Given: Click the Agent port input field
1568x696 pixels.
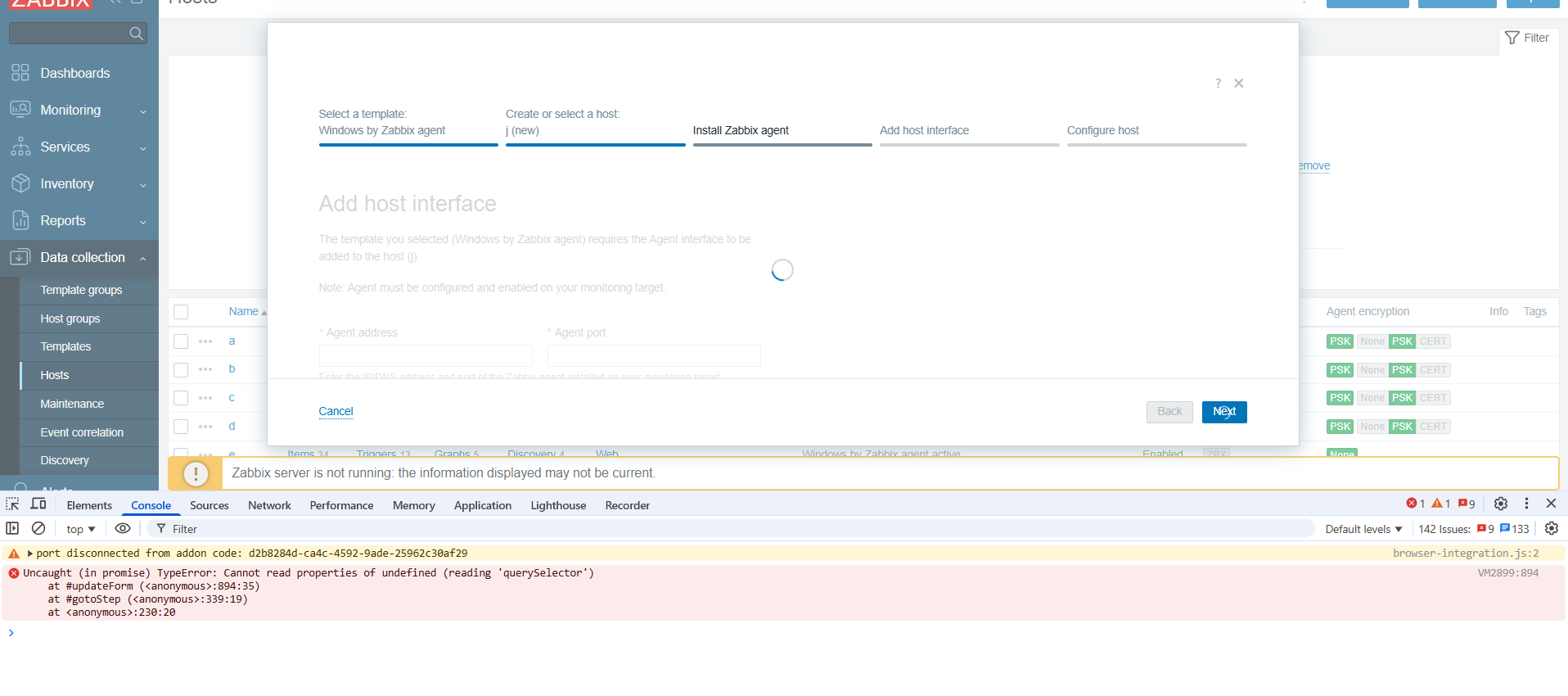Looking at the screenshot, I should [654, 355].
